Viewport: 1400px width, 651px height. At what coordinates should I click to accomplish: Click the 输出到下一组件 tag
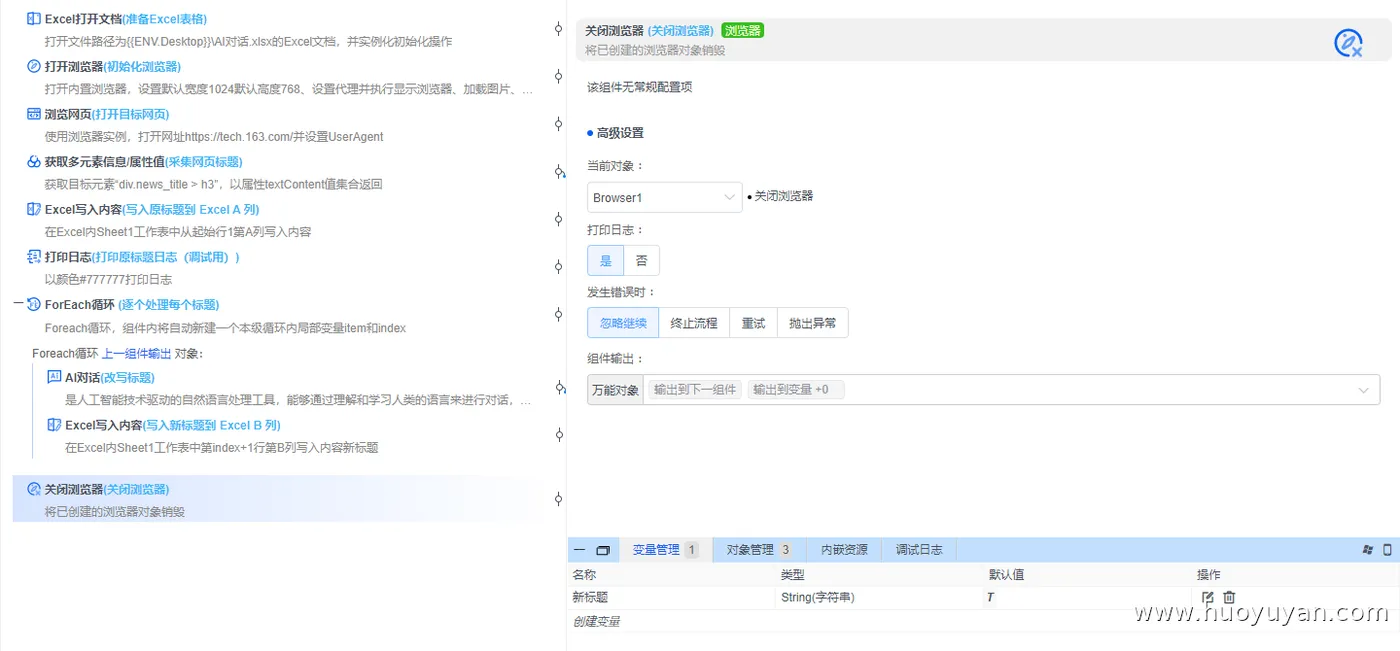coord(695,390)
